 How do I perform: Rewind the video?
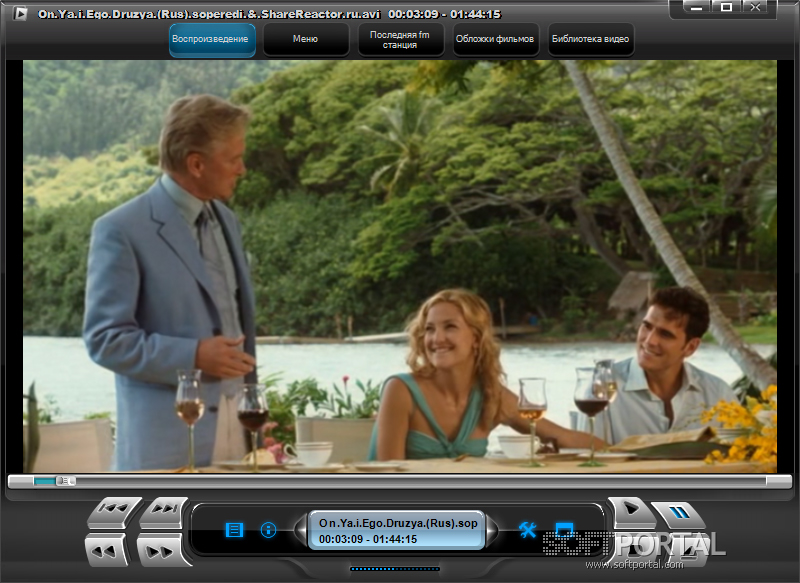[106, 550]
